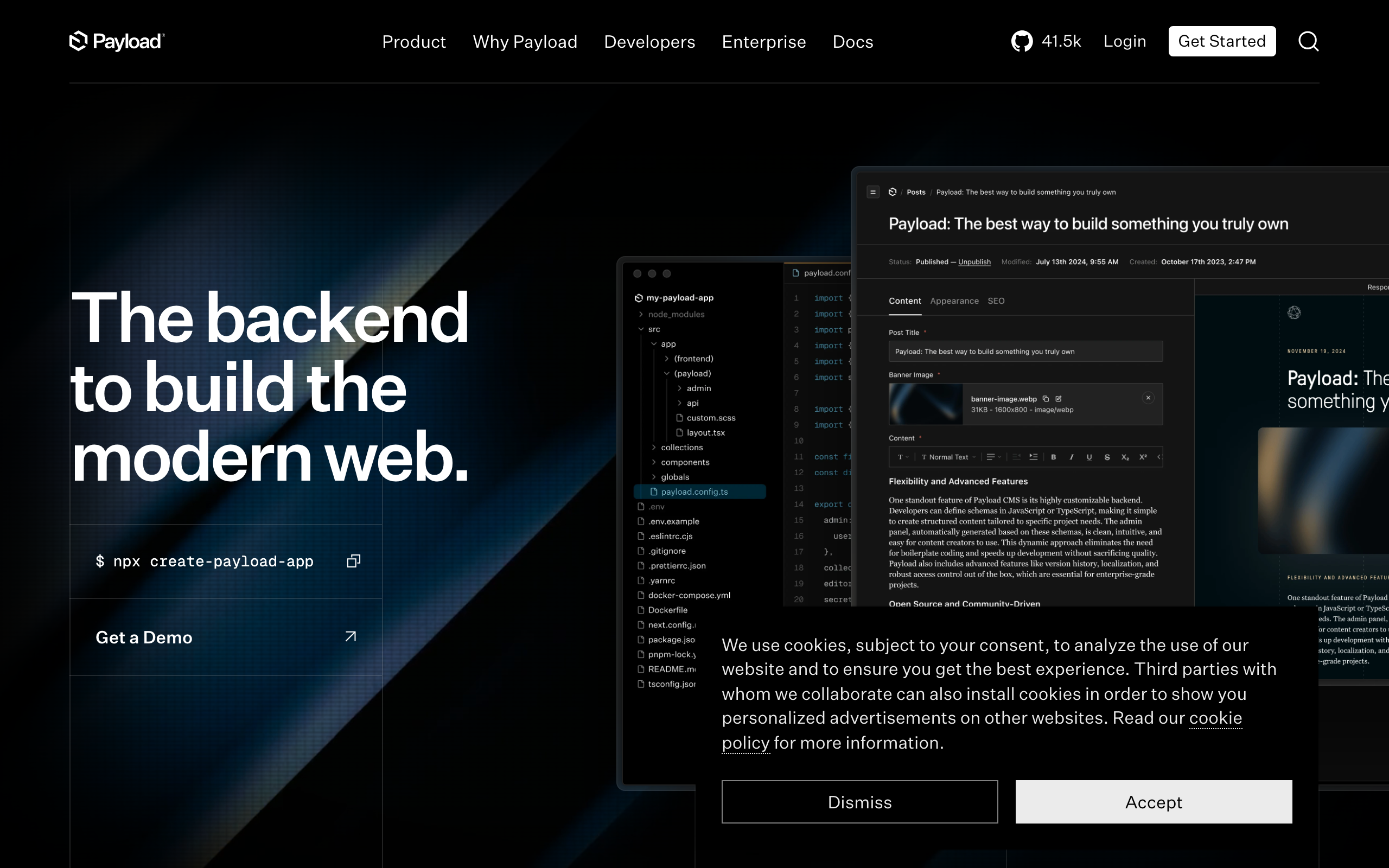This screenshot has height=868, width=1389.
Task: Click the Bold formatting icon in the editor
Action: coord(1053,457)
